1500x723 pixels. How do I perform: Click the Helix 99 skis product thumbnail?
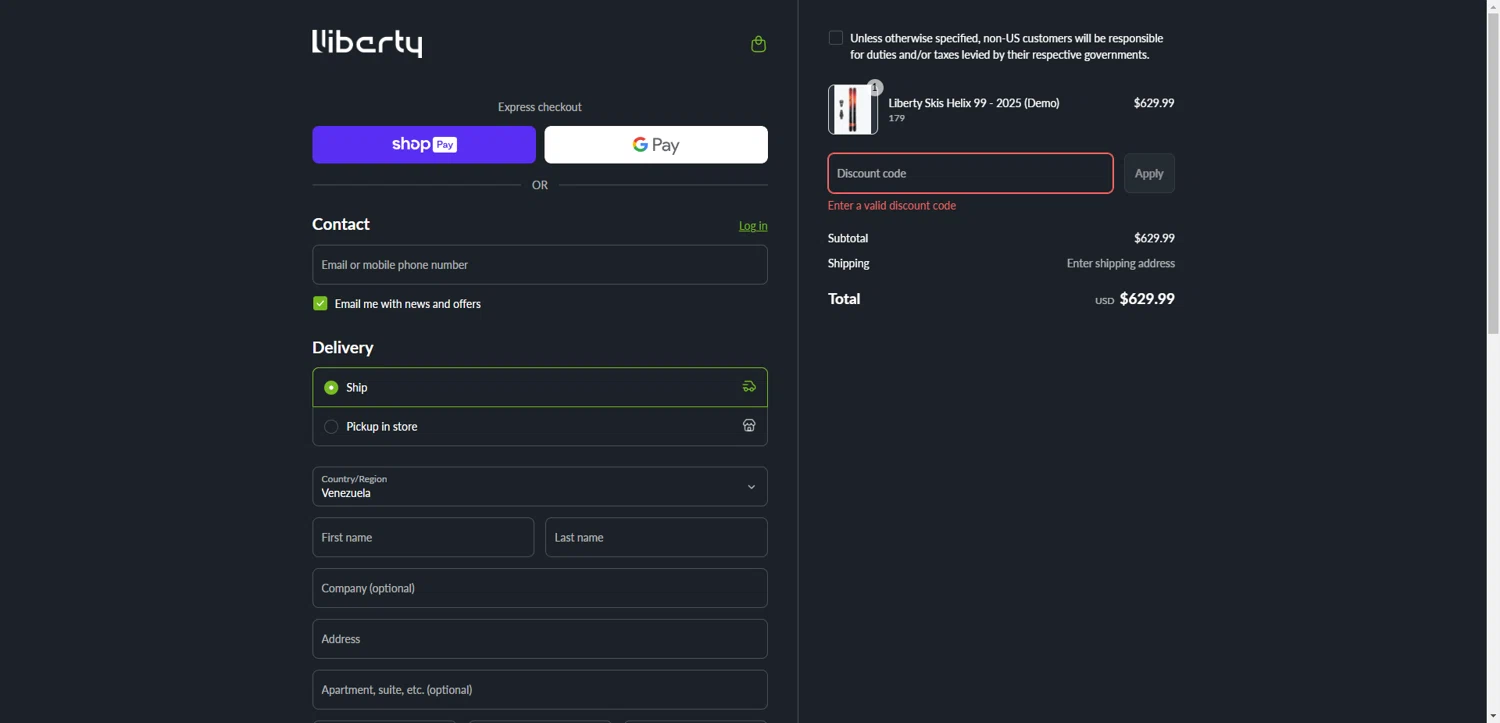(853, 110)
